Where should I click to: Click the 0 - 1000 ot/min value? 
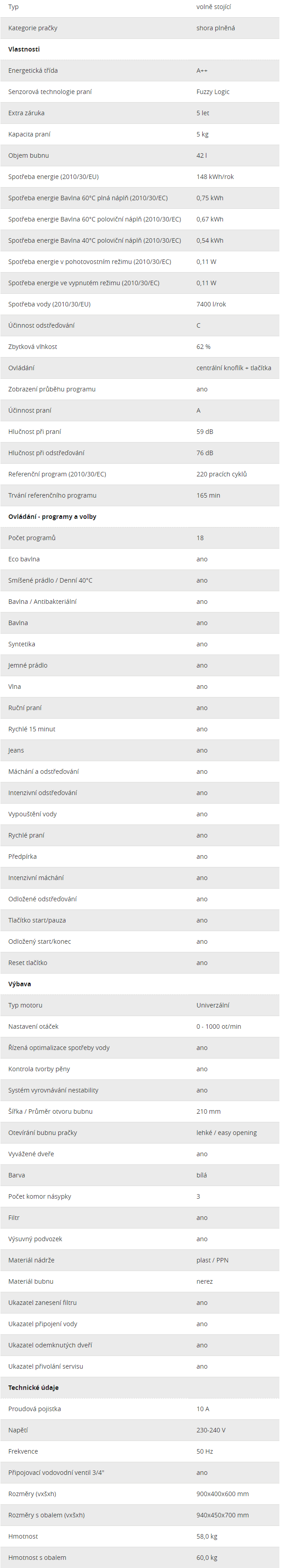point(218,1027)
